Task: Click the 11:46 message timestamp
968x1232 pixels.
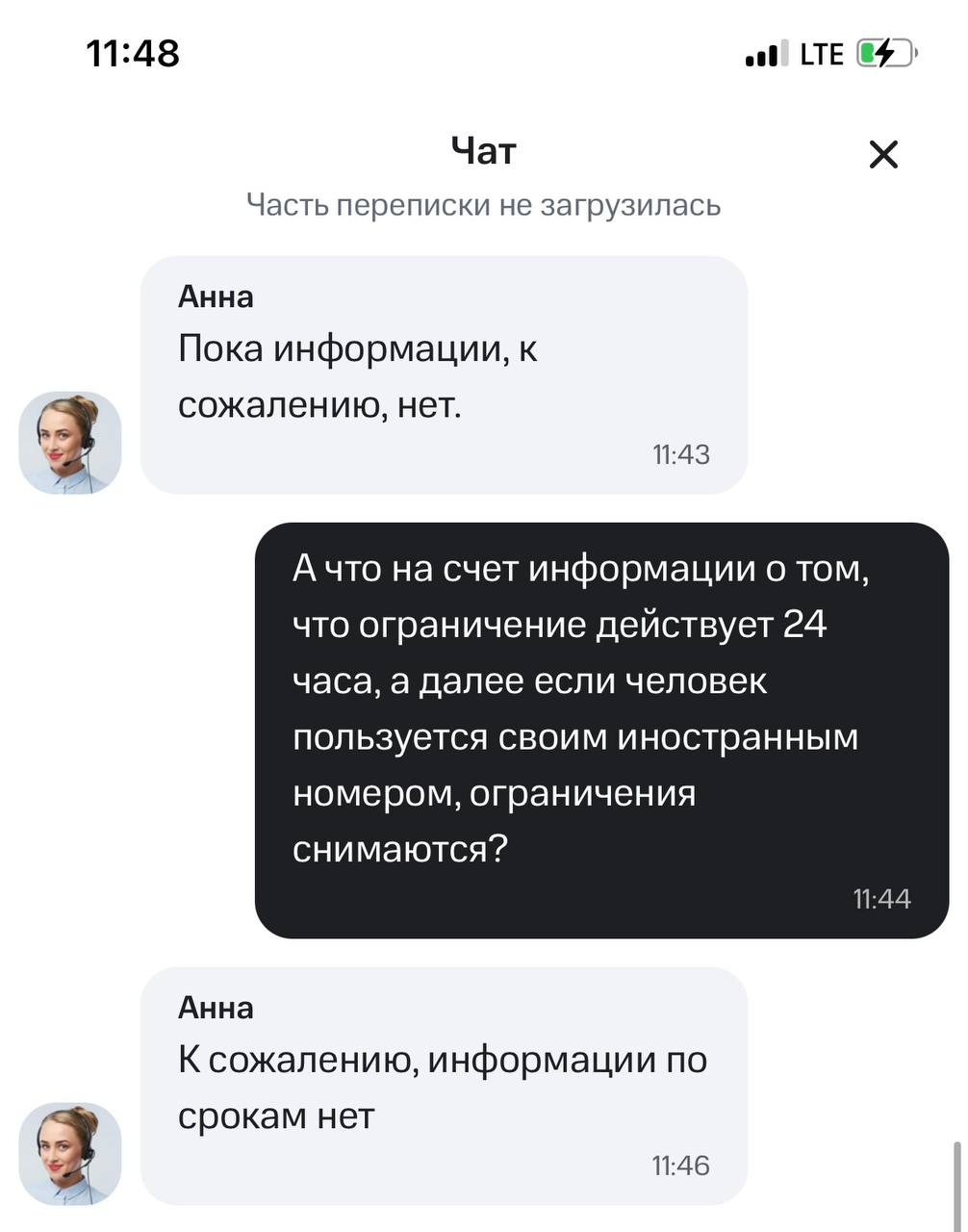Action: point(680,1166)
